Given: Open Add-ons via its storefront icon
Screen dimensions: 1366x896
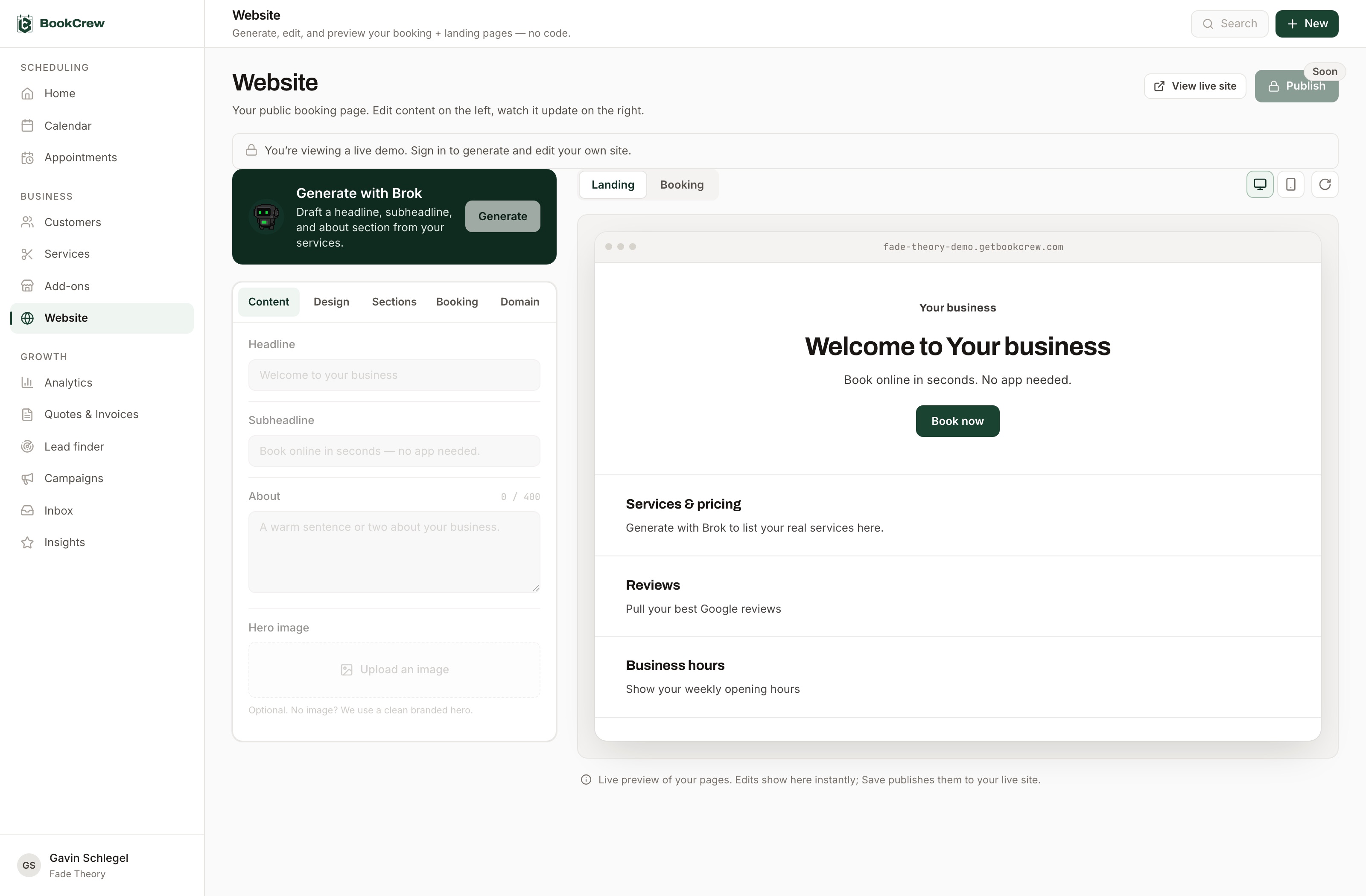Looking at the screenshot, I should (x=27, y=286).
